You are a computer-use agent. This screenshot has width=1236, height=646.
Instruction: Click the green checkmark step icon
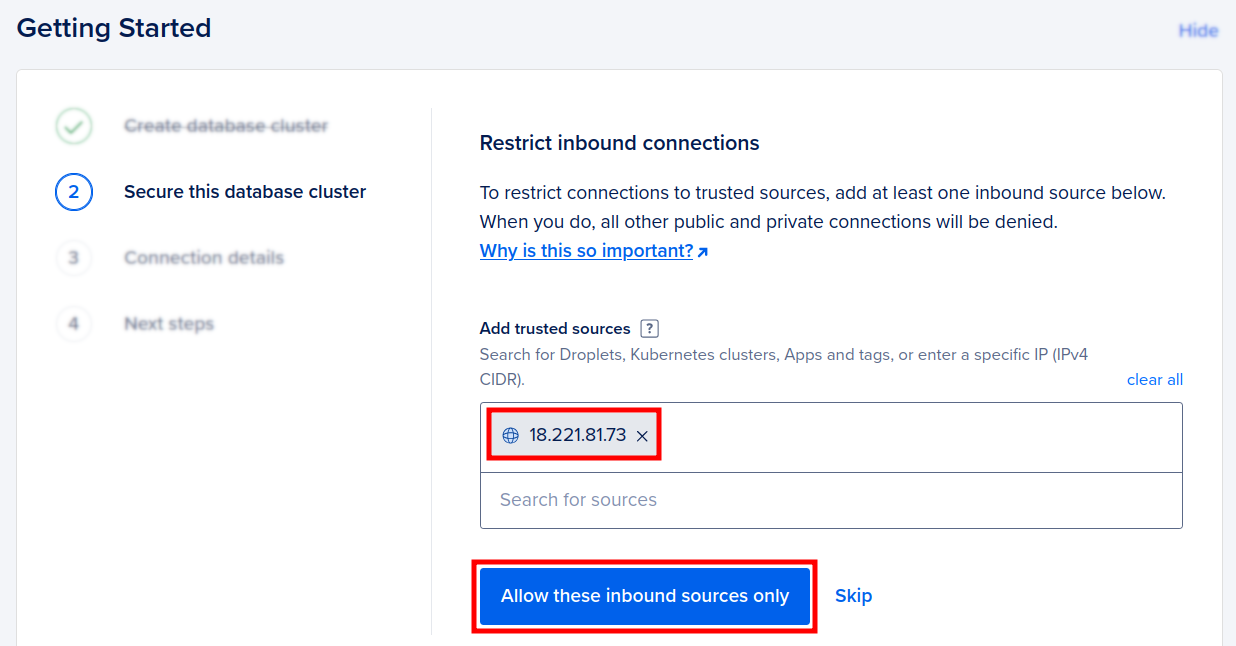click(74, 127)
